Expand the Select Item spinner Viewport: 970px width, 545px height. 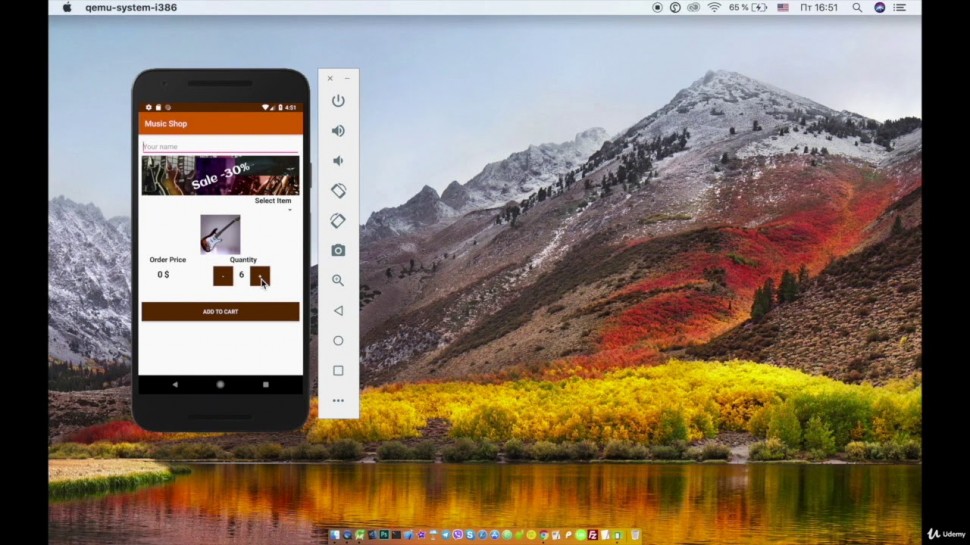tap(274, 203)
